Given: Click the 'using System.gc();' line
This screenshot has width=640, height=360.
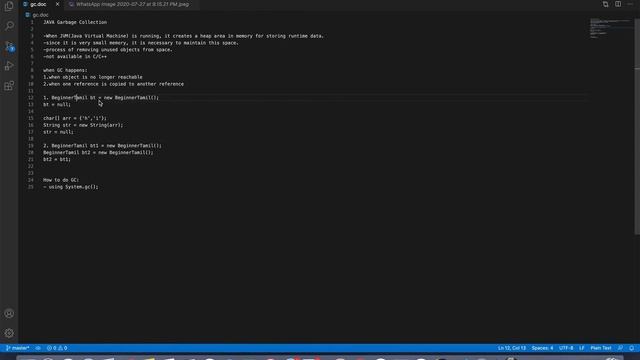Looking at the screenshot, I should 71,187.
